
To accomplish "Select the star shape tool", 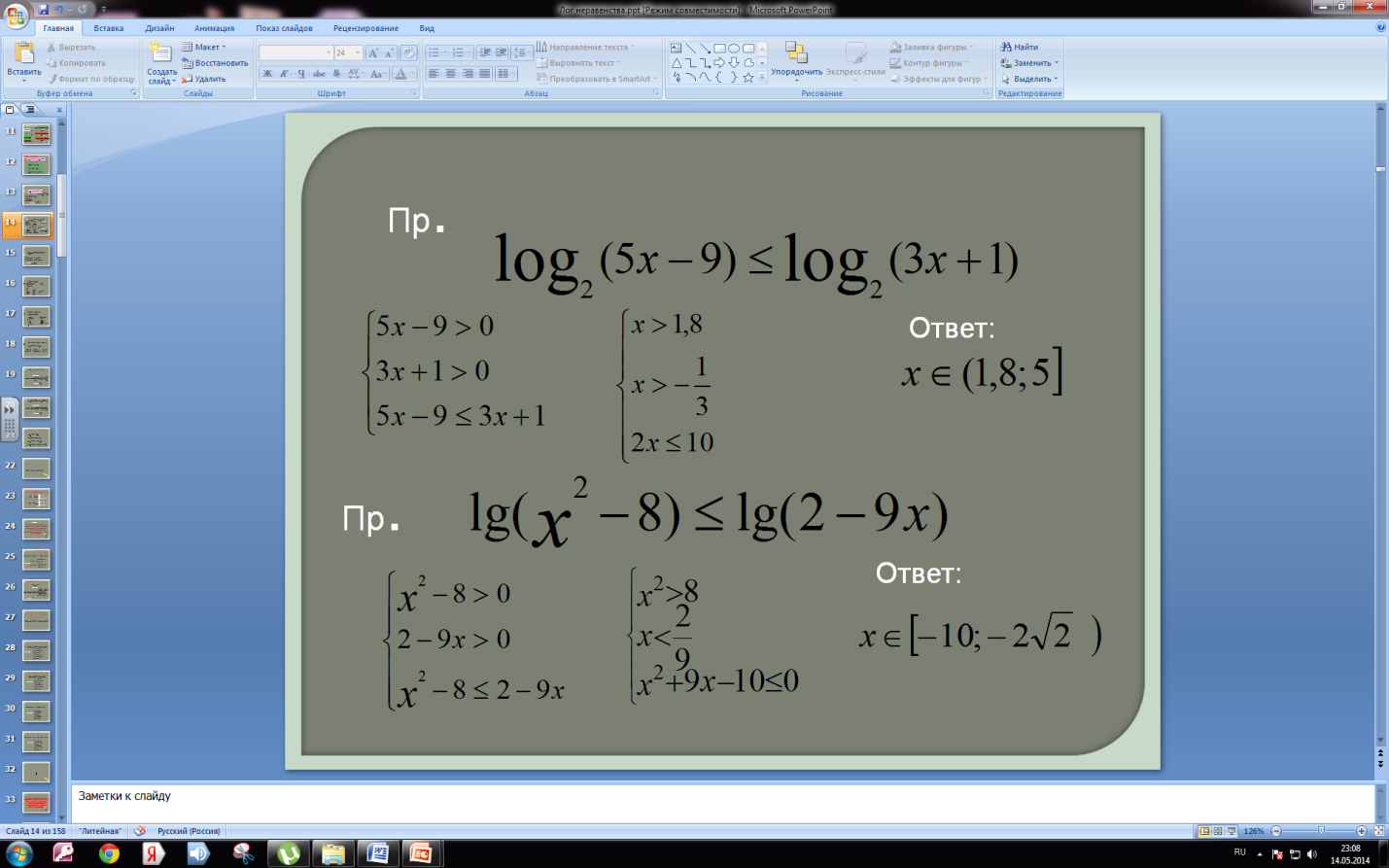I will (x=748, y=78).
